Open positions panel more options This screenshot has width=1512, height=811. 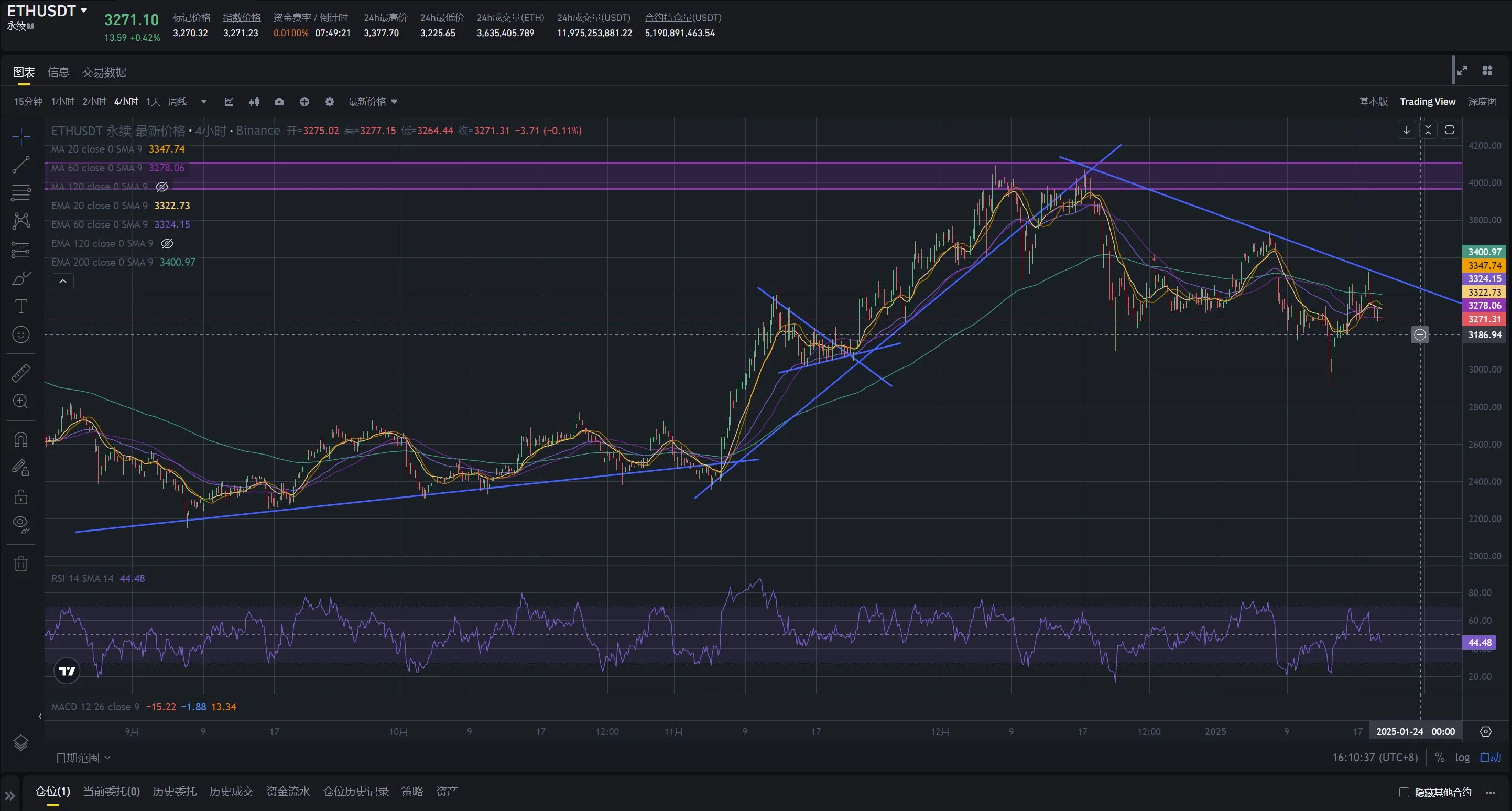(x=1491, y=792)
